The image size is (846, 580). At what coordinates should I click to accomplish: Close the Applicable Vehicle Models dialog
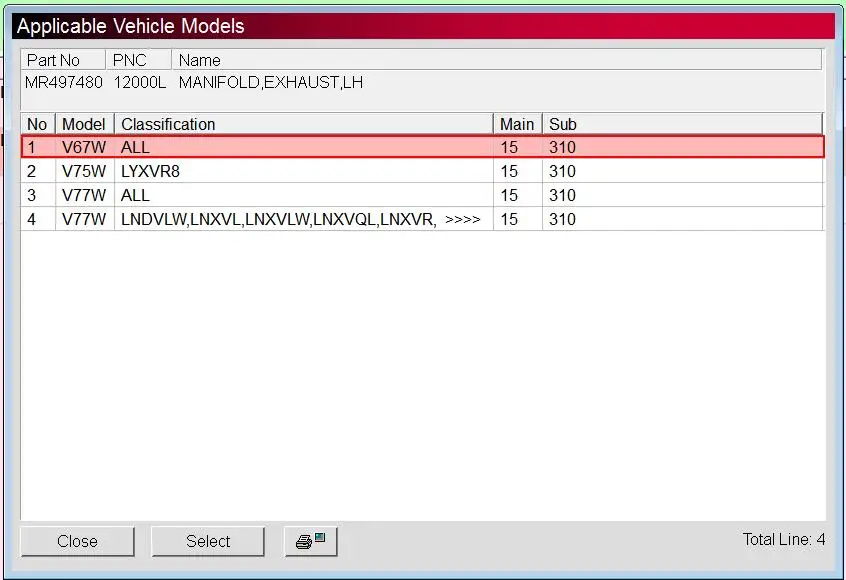click(x=77, y=541)
